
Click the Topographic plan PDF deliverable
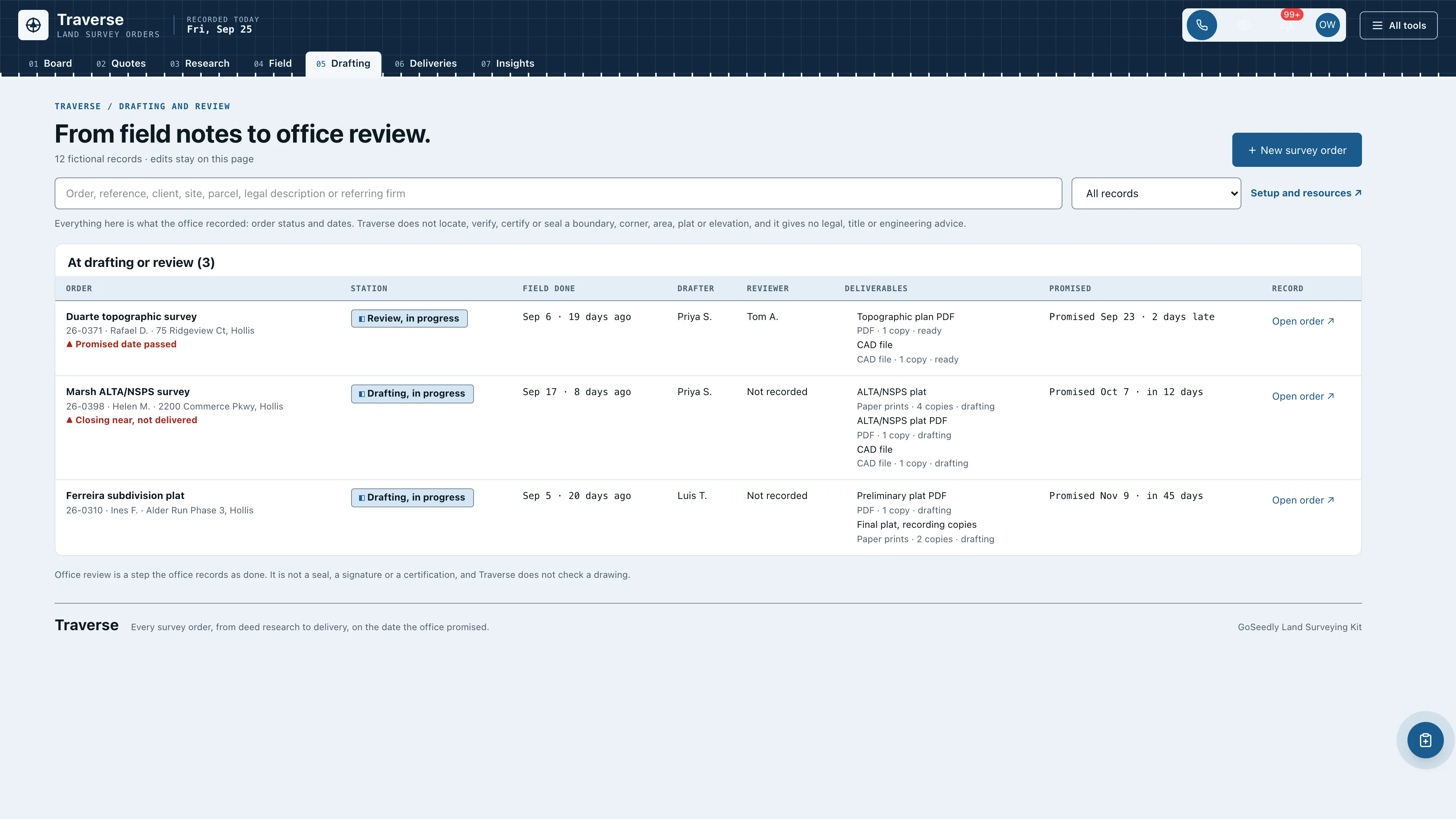point(905,317)
